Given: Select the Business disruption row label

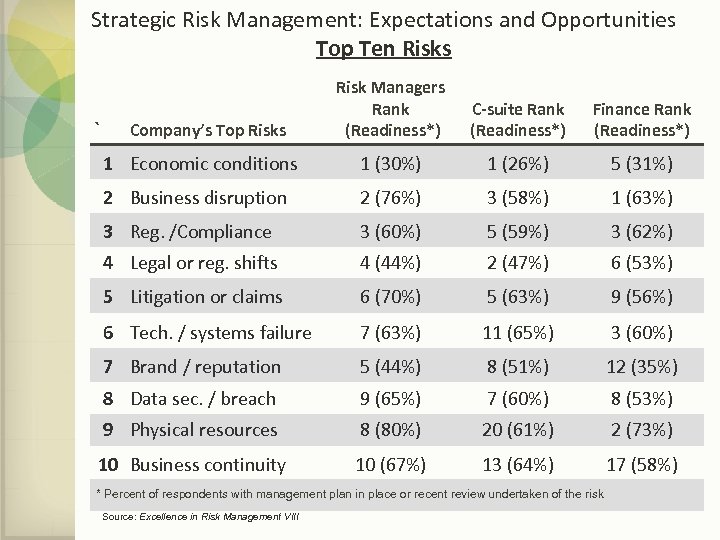Looking at the screenshot, I should pyautogui.click(x=208, y=198).
